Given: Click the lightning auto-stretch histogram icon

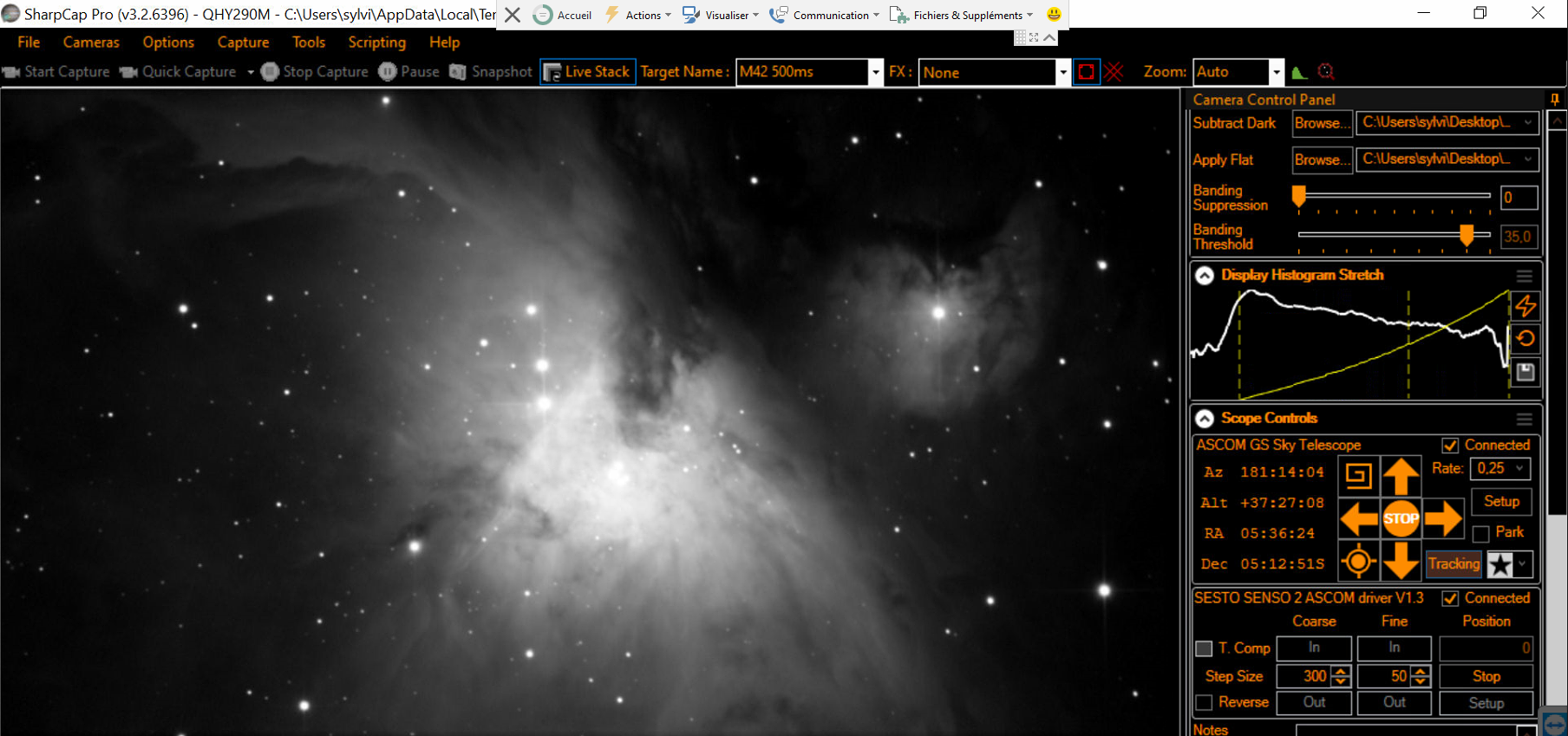Looking at the screenshot, I should click(1526, 306).
